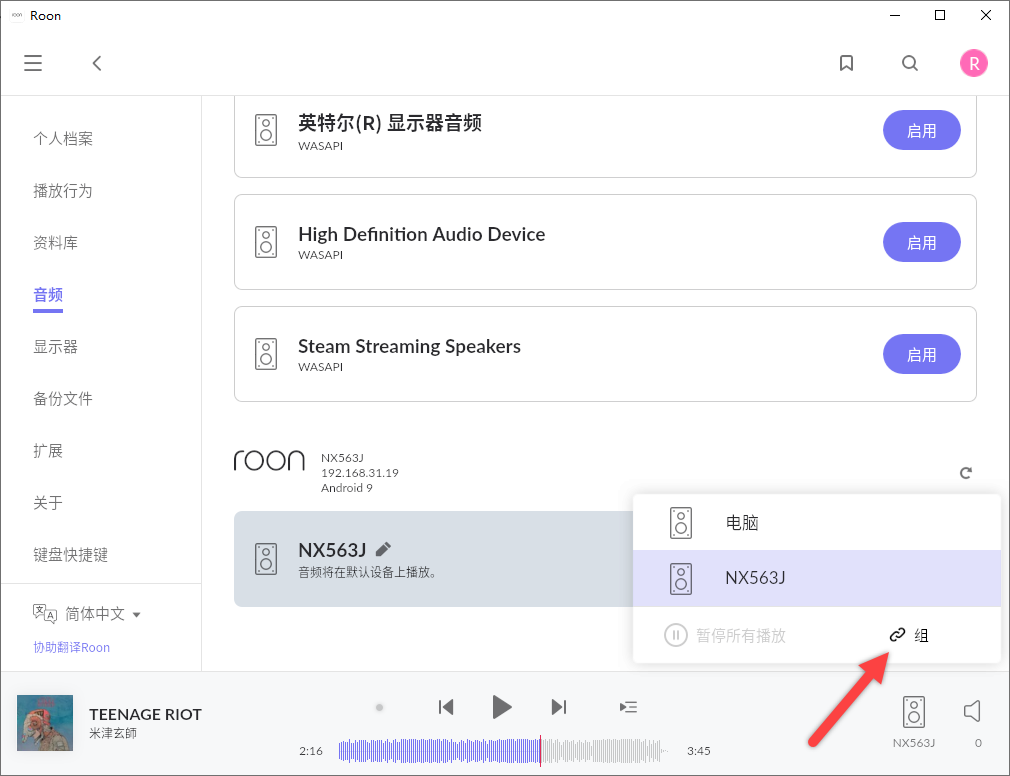Select 电脑 zone in popup
The height and width of the screenshot is (776, 1010).
[x=817, y=522]
